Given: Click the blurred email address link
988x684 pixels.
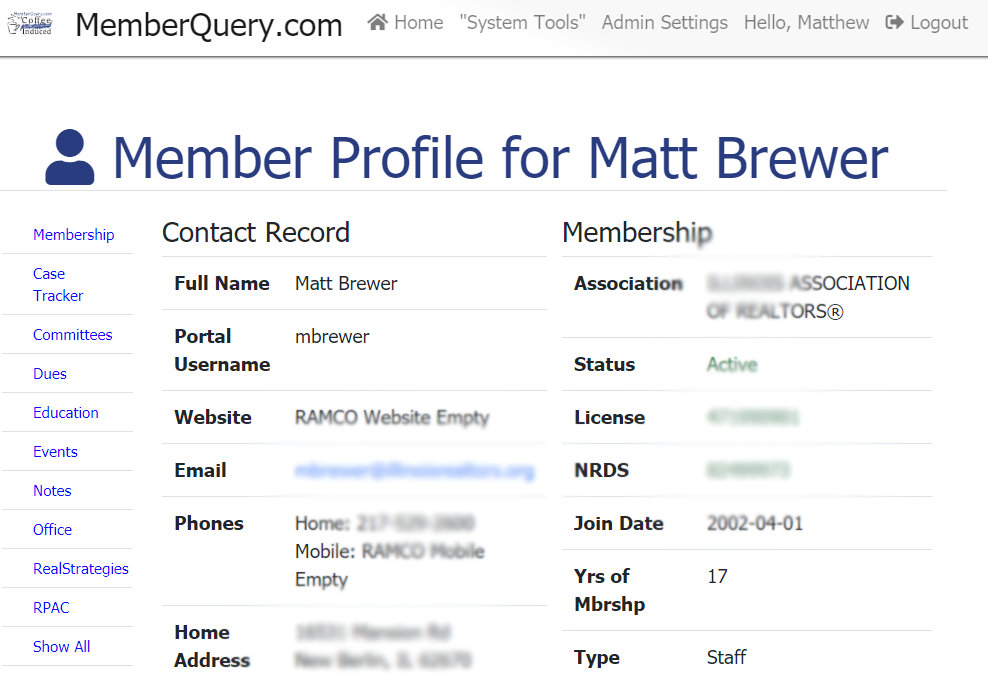Looking at the screenshot, I should click(414, 471).
